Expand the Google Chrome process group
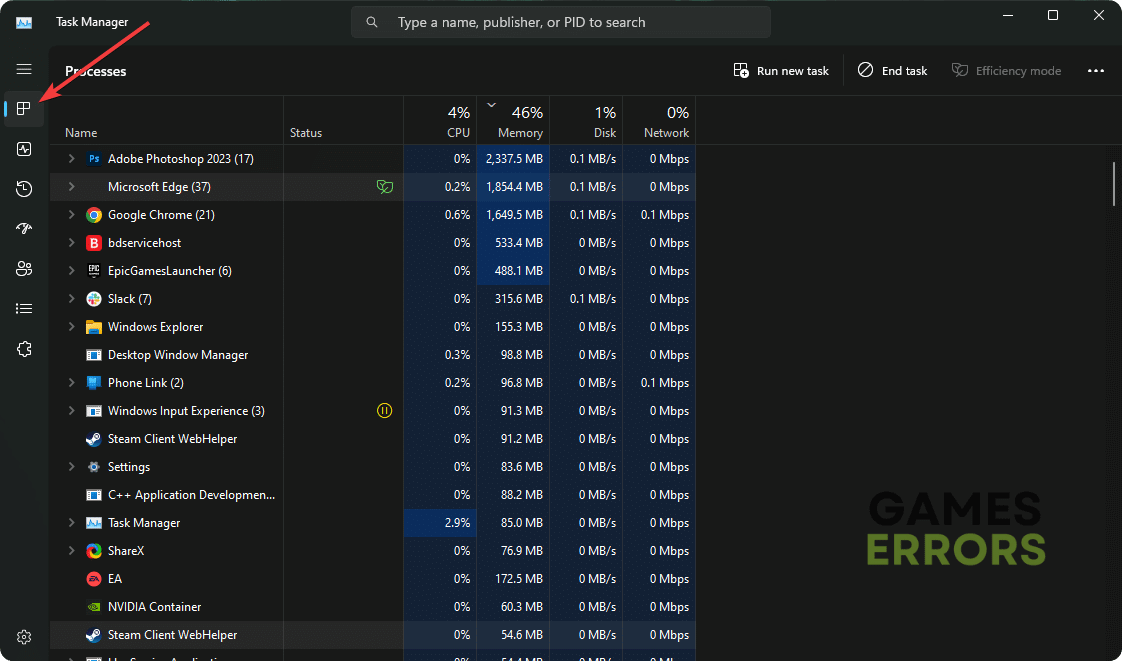1122x661 pixels. pos(71,215)
